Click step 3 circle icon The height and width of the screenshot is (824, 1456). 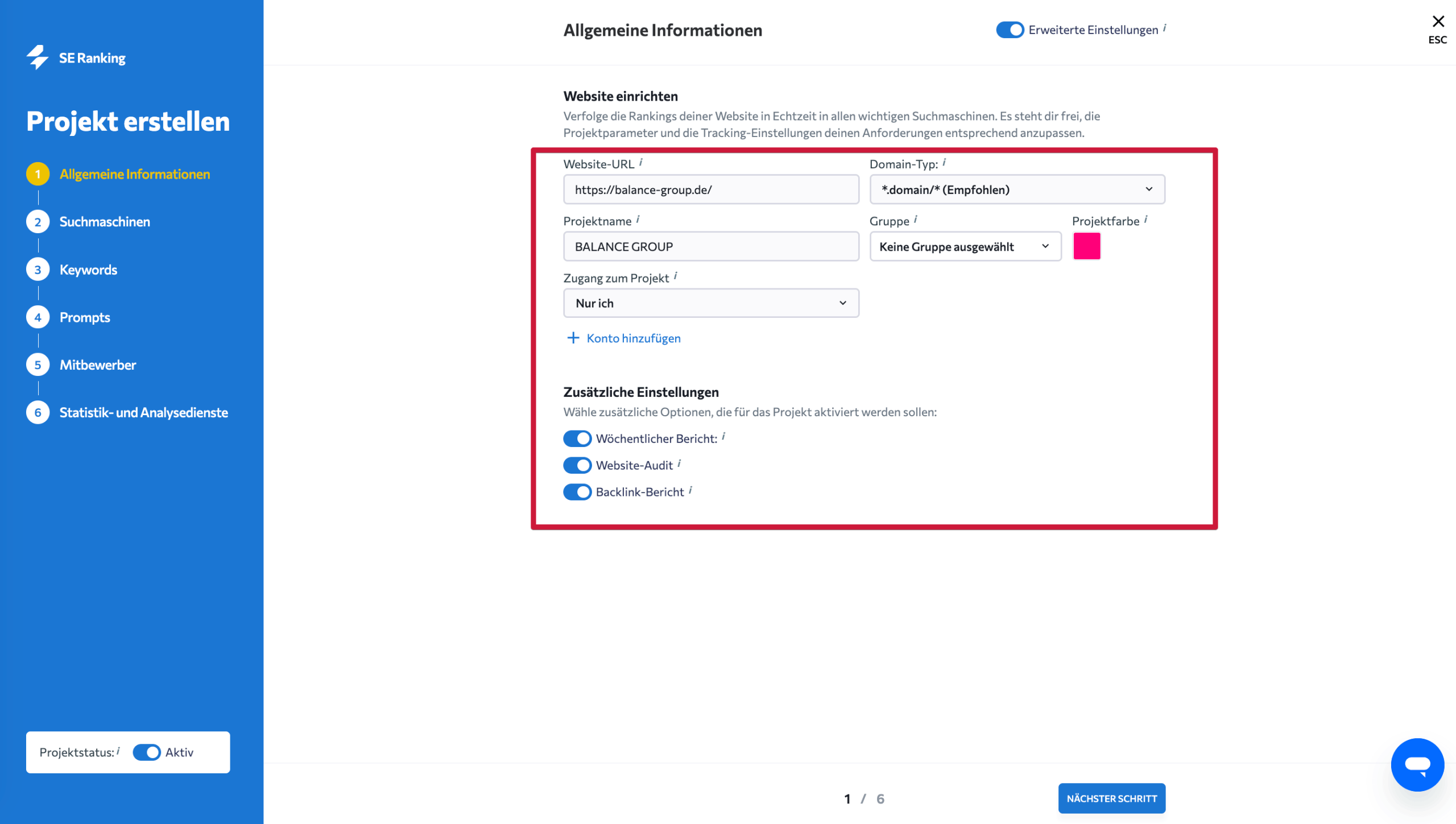tap(38, 270)
